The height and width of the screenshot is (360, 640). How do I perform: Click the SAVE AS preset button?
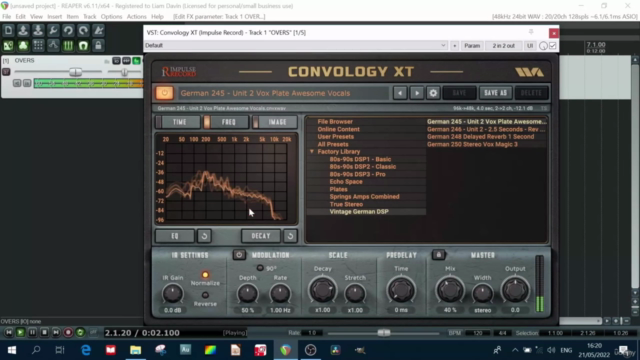point(495,93)
